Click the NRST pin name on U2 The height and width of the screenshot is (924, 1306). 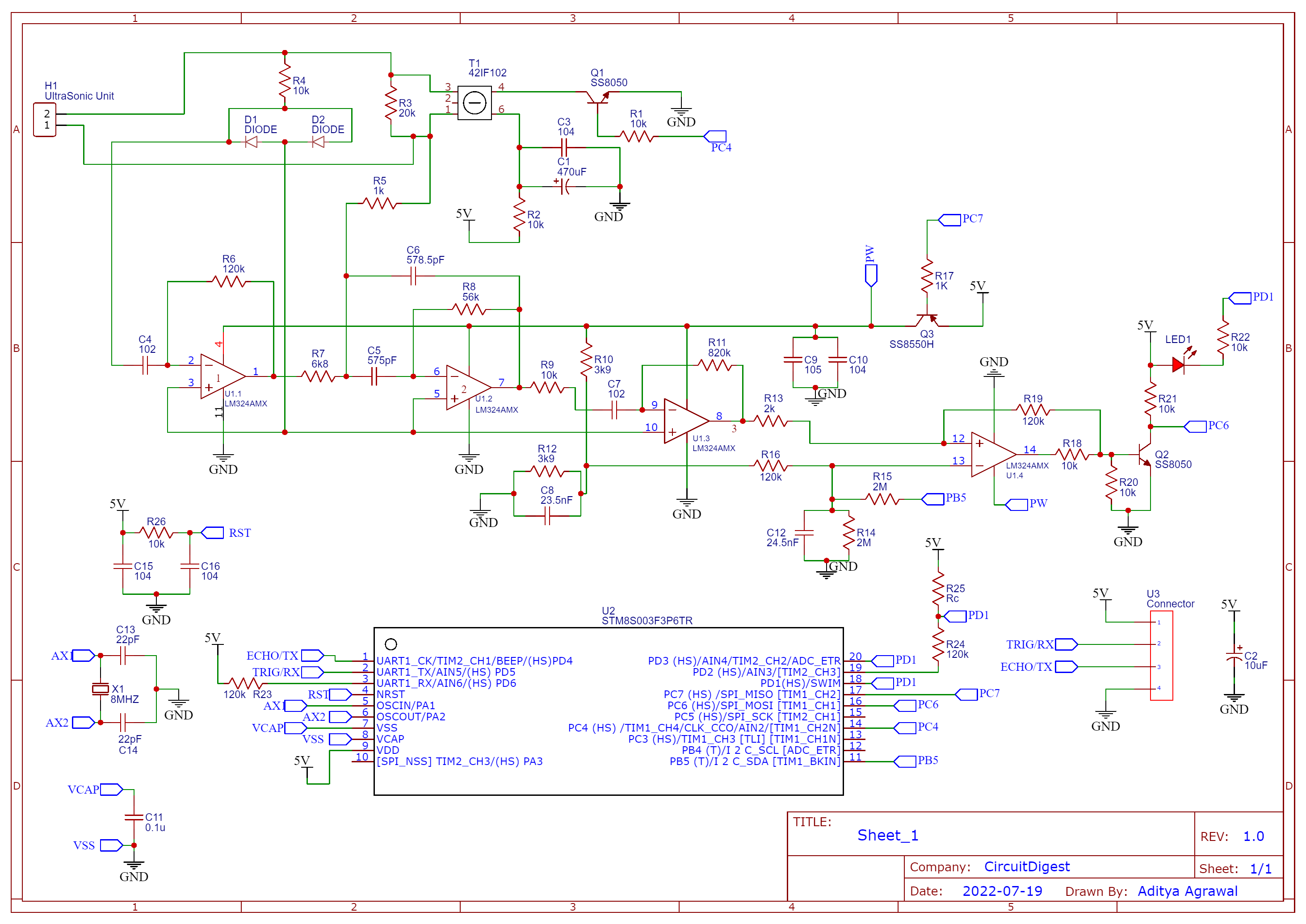[391, 695]
